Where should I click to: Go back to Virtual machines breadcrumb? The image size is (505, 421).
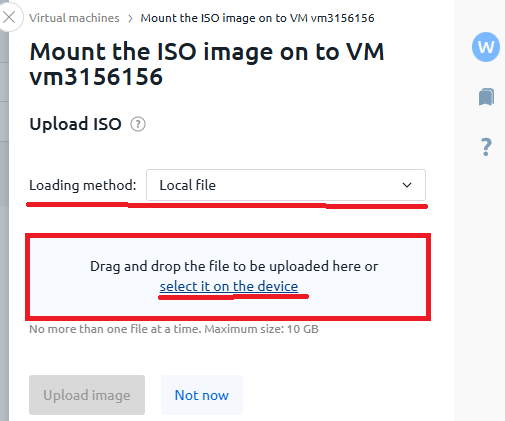[x=74, y=18]
